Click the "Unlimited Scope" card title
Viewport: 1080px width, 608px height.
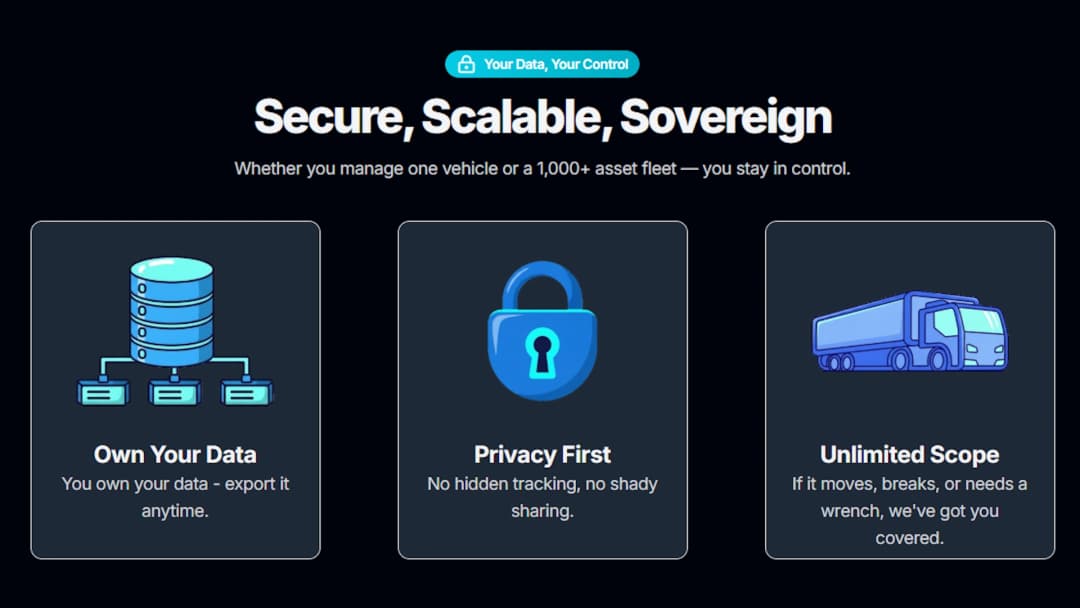(x=909, y=455)
